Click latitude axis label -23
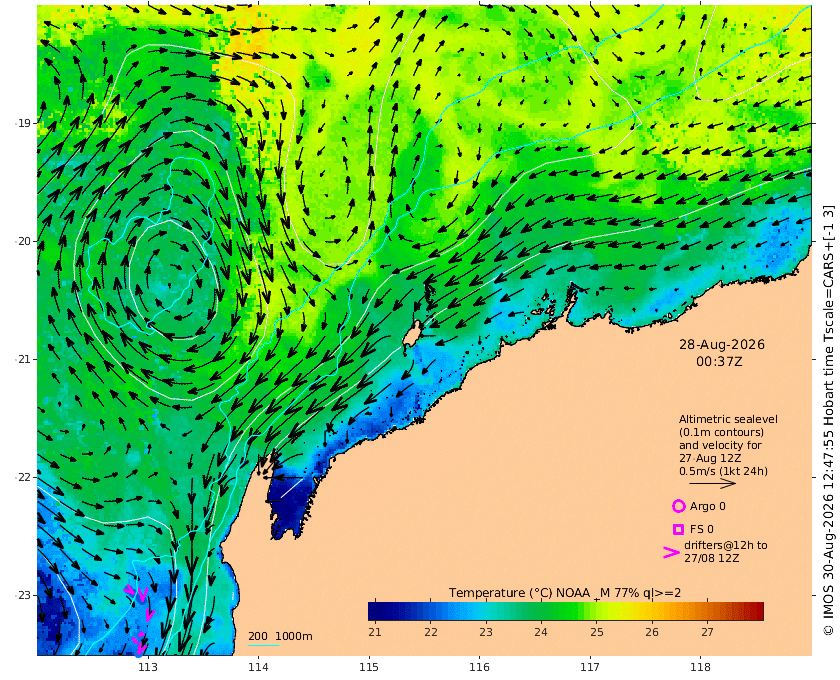This screenshot has width=840, height=680. click(x=24, y=595)
